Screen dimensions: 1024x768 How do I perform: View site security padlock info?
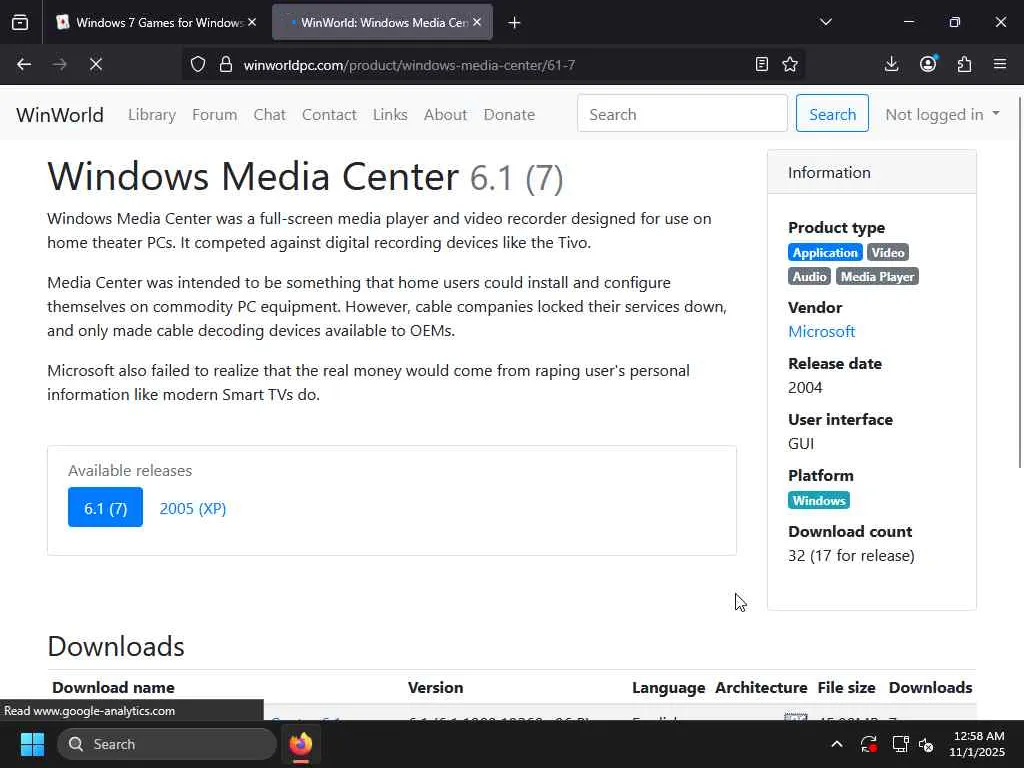[226, 64]
